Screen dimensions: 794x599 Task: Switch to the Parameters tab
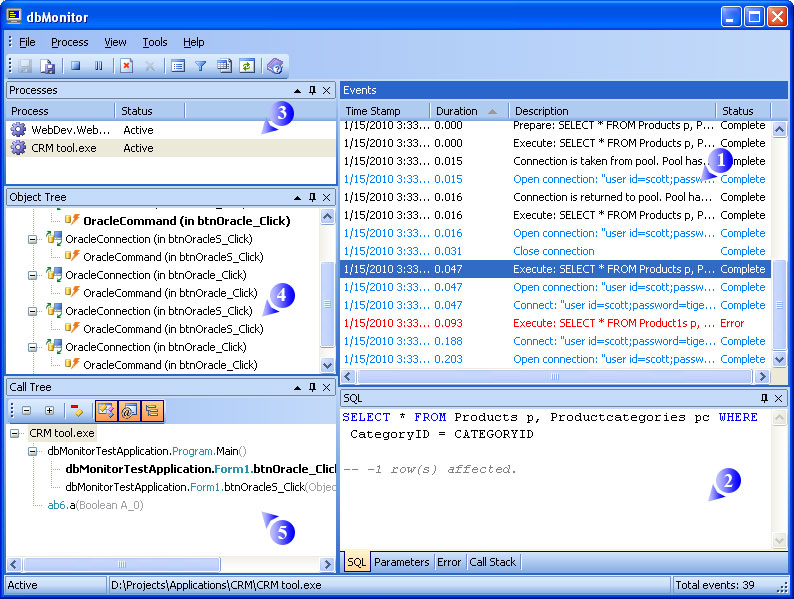pos(402,562)
